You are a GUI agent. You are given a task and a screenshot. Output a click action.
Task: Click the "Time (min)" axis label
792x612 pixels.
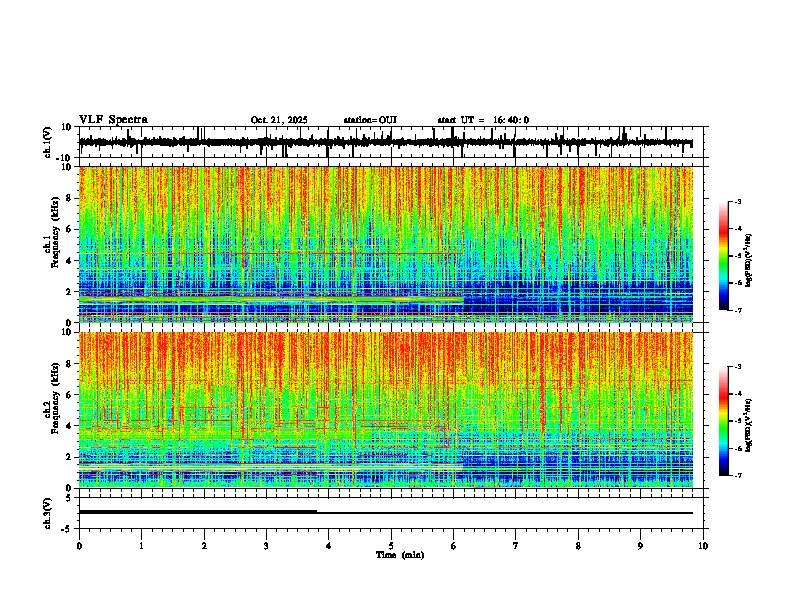click(400, 555)
